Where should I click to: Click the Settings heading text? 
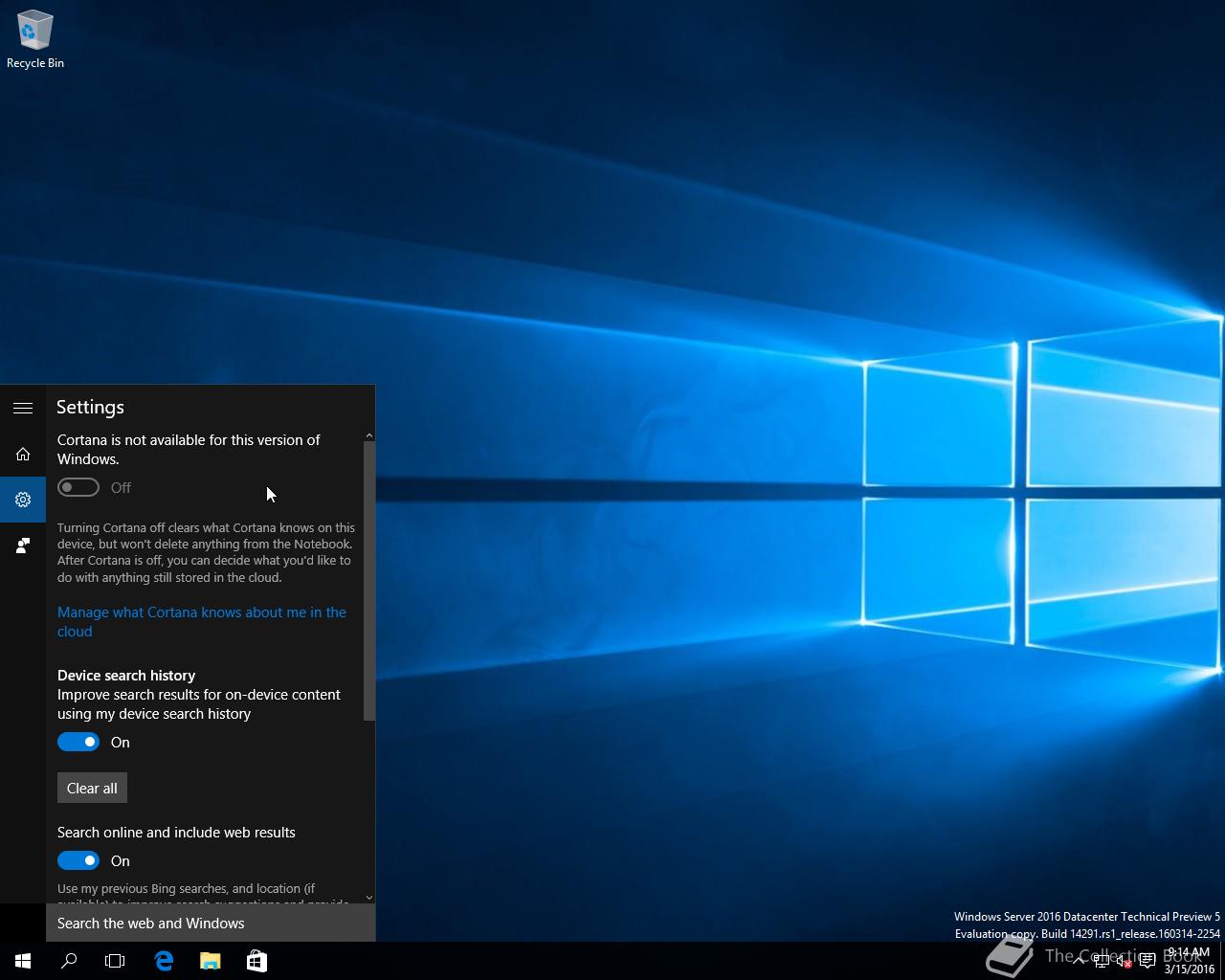90,407
